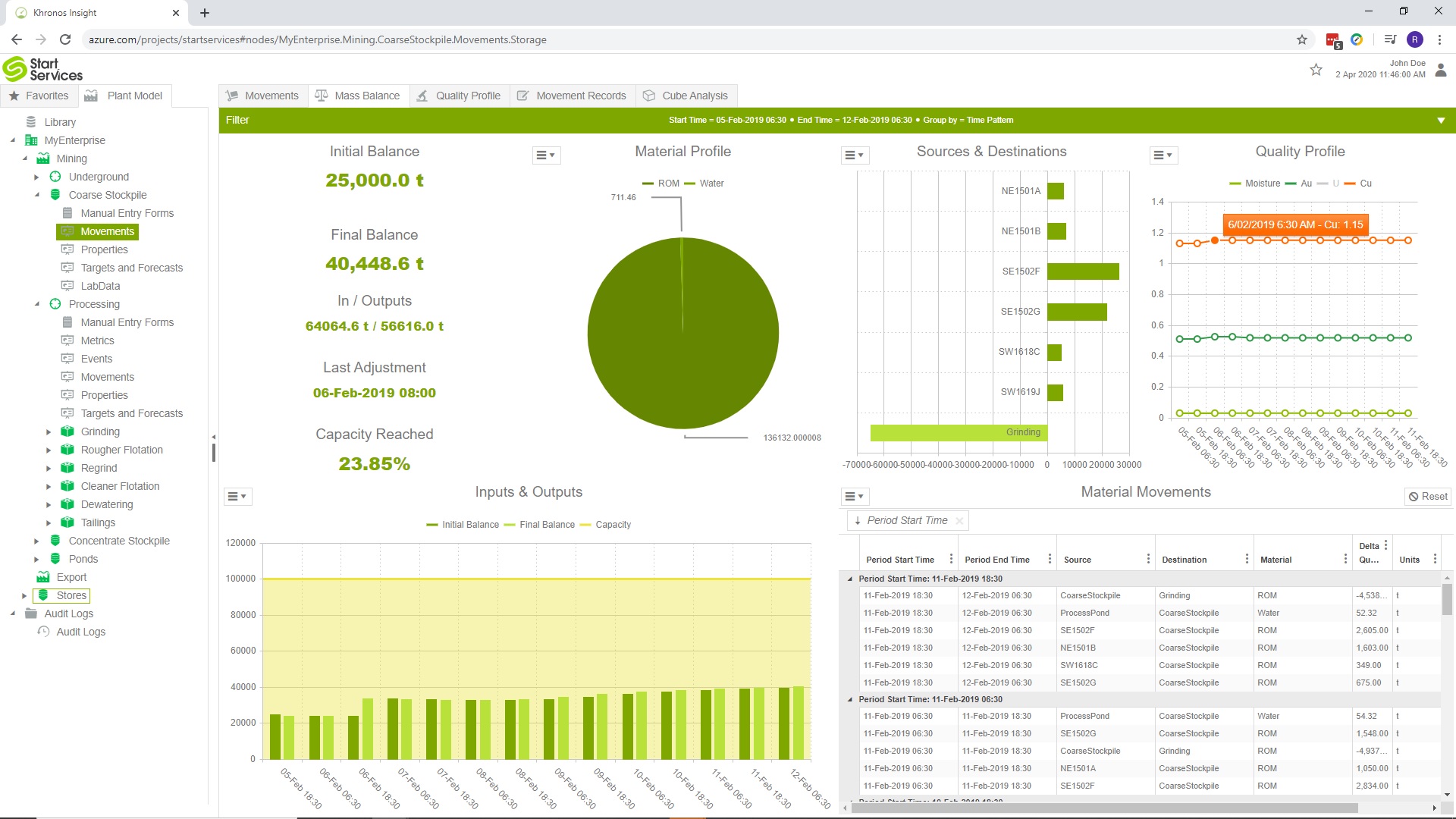
Task: Click the Underground node icon
Action: (x=55, y=177)
